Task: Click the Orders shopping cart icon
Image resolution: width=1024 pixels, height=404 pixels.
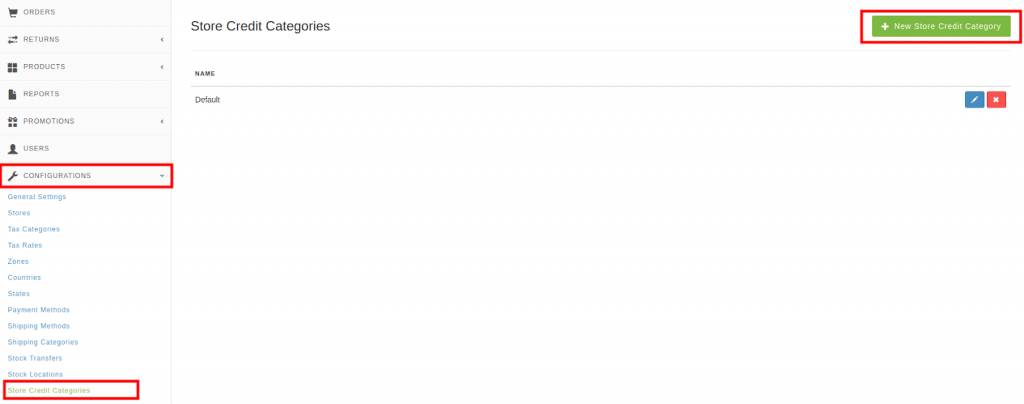Action: [x=12, y=12]
